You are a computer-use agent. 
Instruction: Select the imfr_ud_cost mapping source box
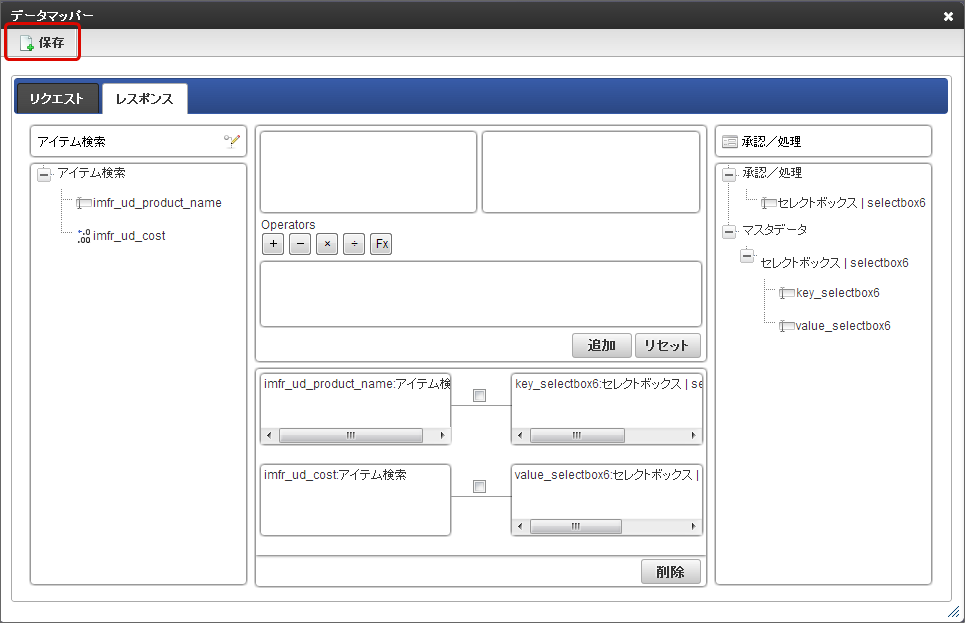coord(356,499)
